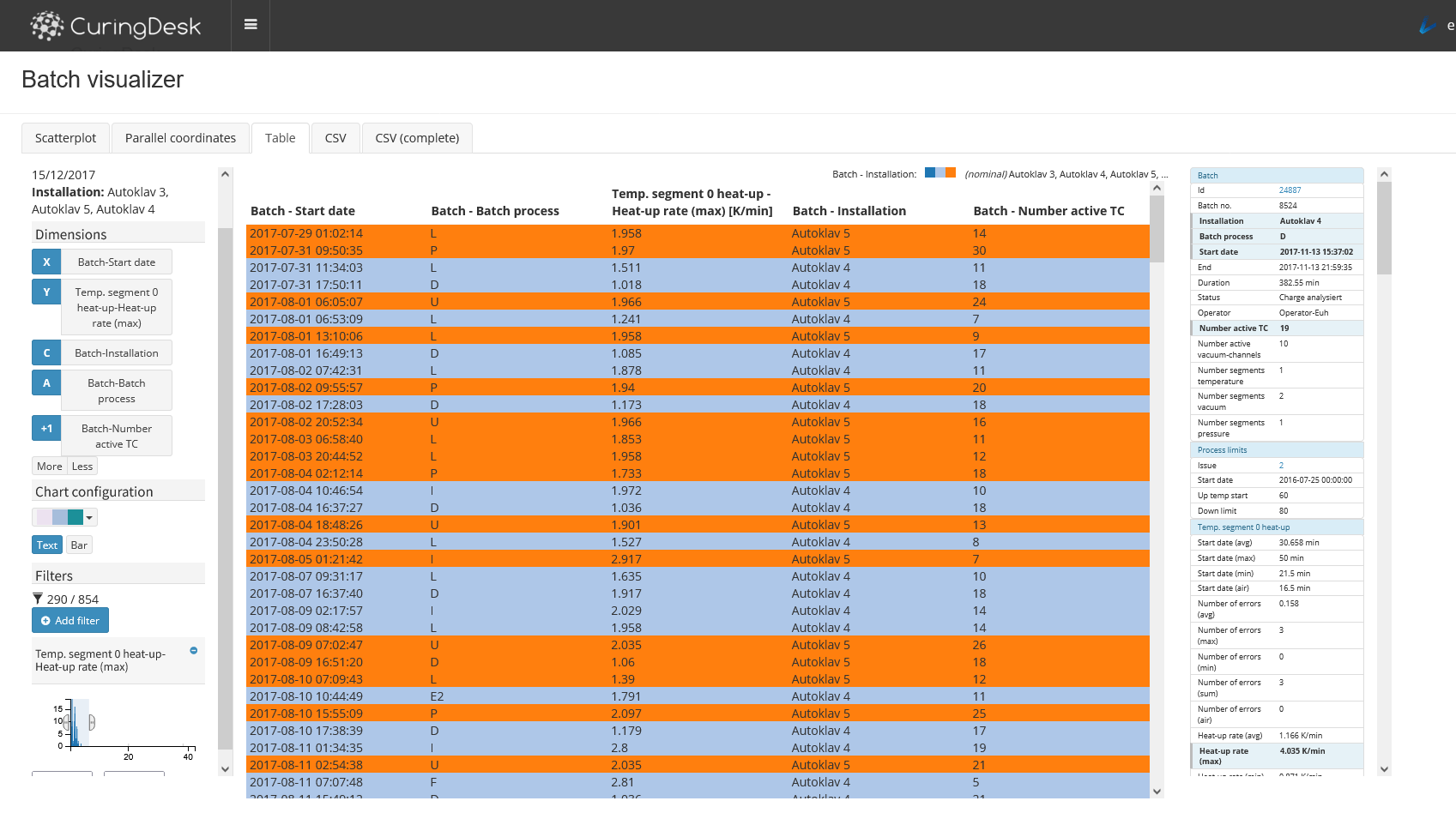Click the blue checkmark icon in top bar

(1427, 27)
